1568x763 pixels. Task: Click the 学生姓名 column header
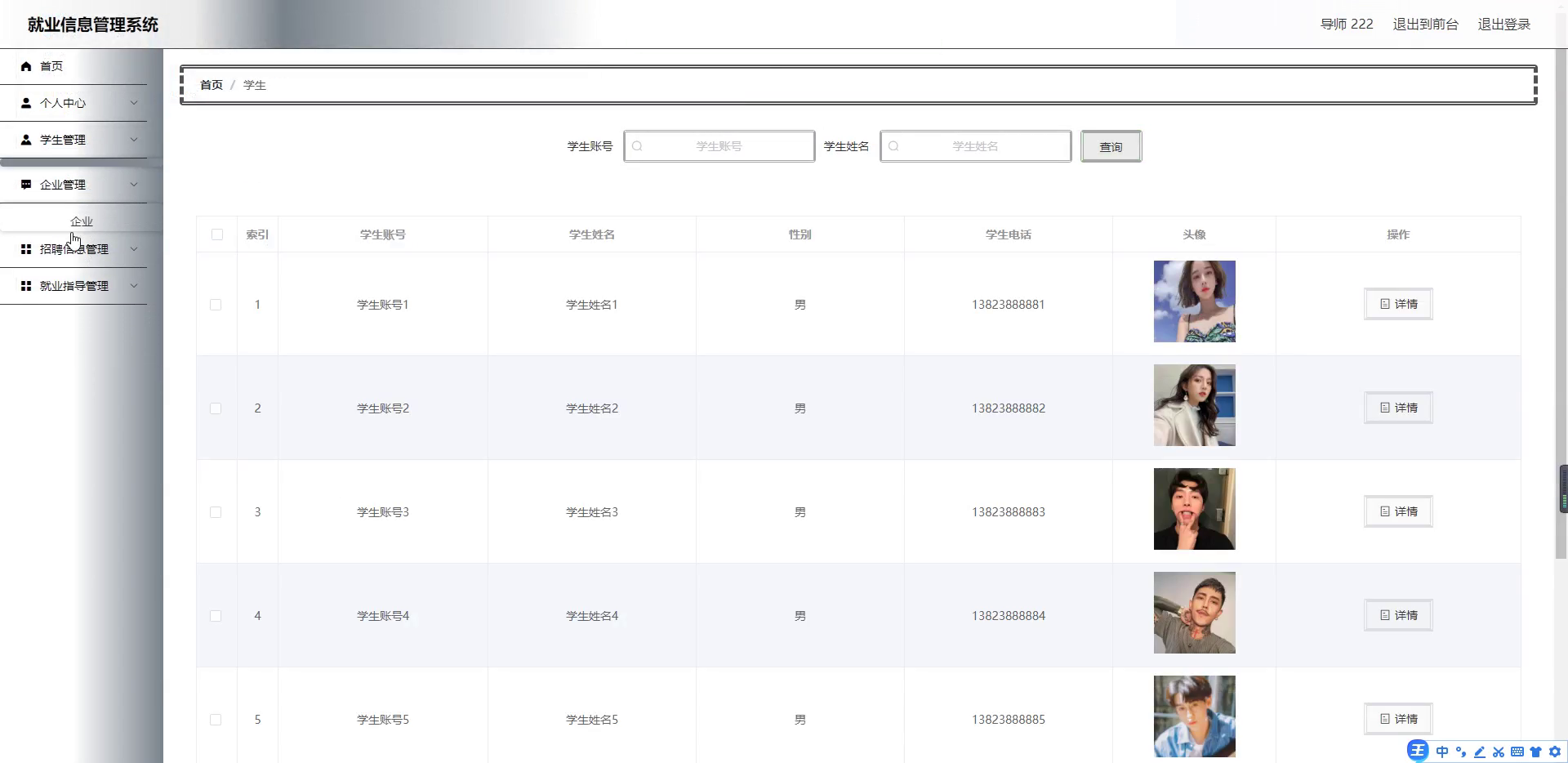click(591, 234)
